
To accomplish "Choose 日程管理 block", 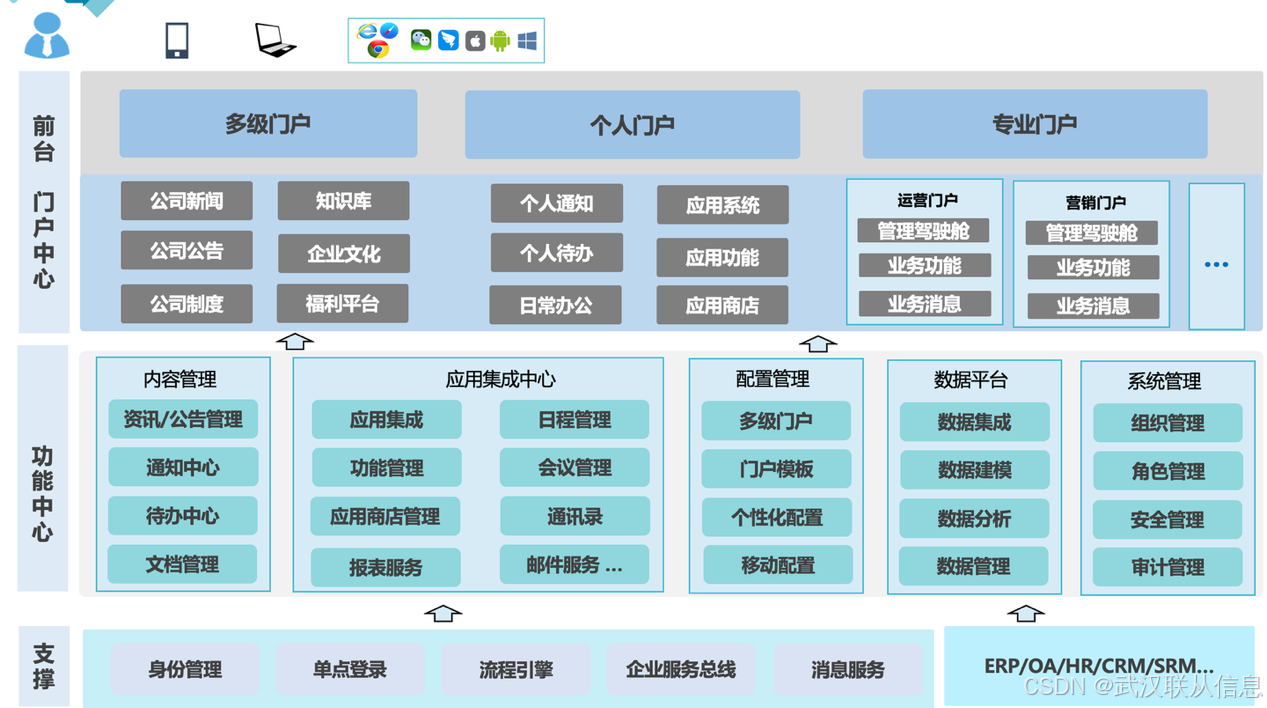I will 574,420.
